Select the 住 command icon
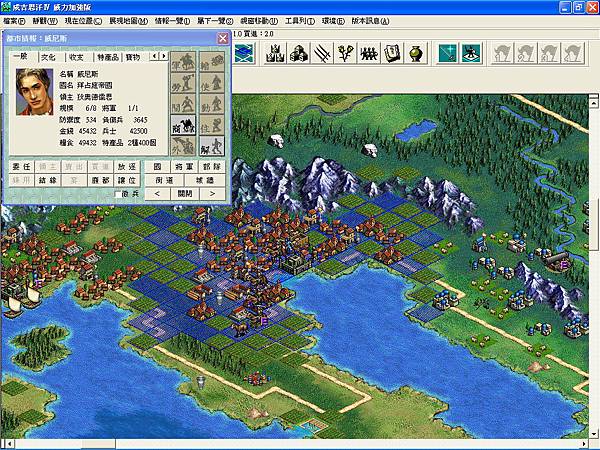This screenshot has height=450, width=600. tap(212, 125)
